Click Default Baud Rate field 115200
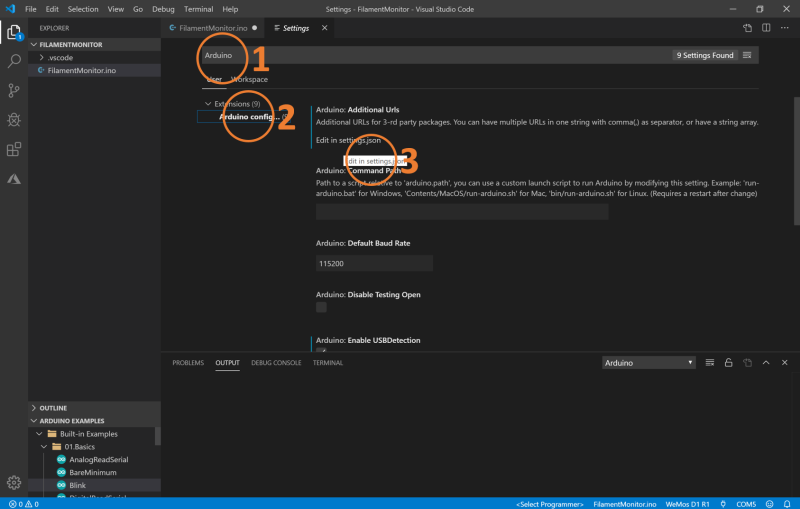This screenshot has width=800, height=509. 374,263
